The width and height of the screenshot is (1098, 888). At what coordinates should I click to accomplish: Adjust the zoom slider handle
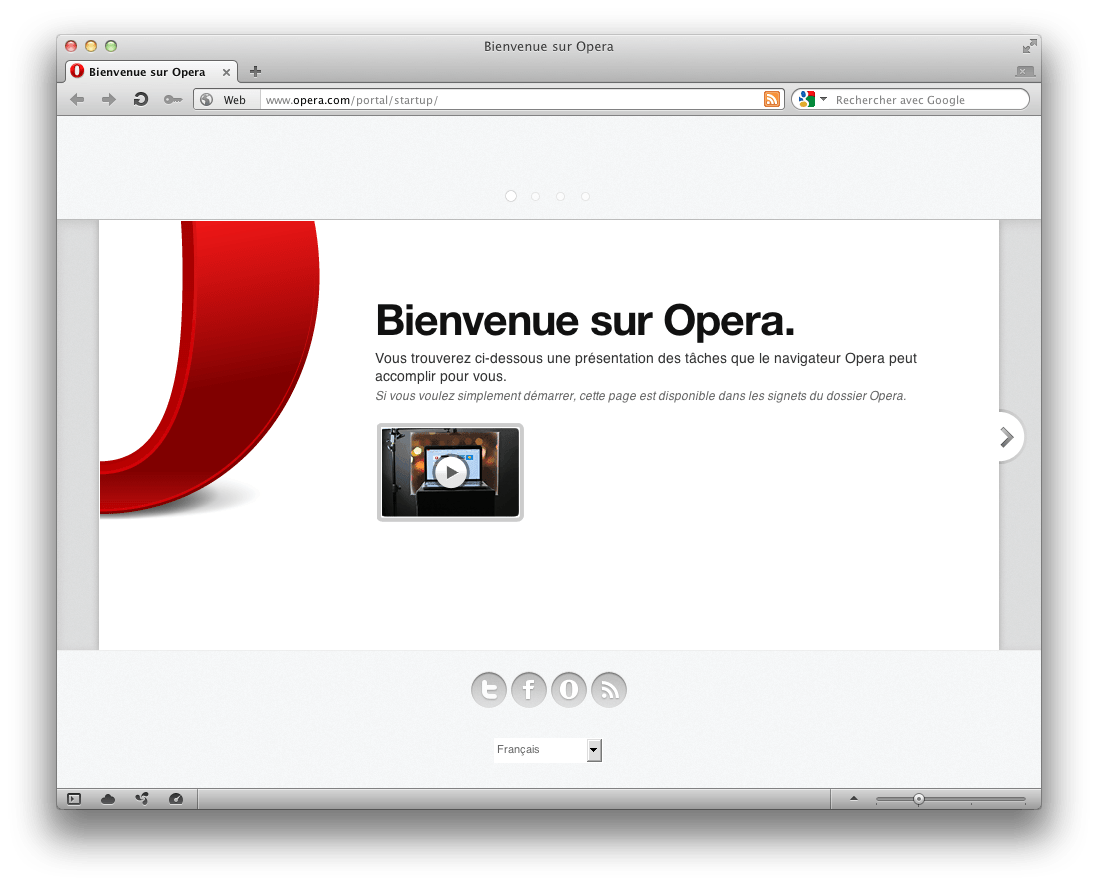coord(919,799)
